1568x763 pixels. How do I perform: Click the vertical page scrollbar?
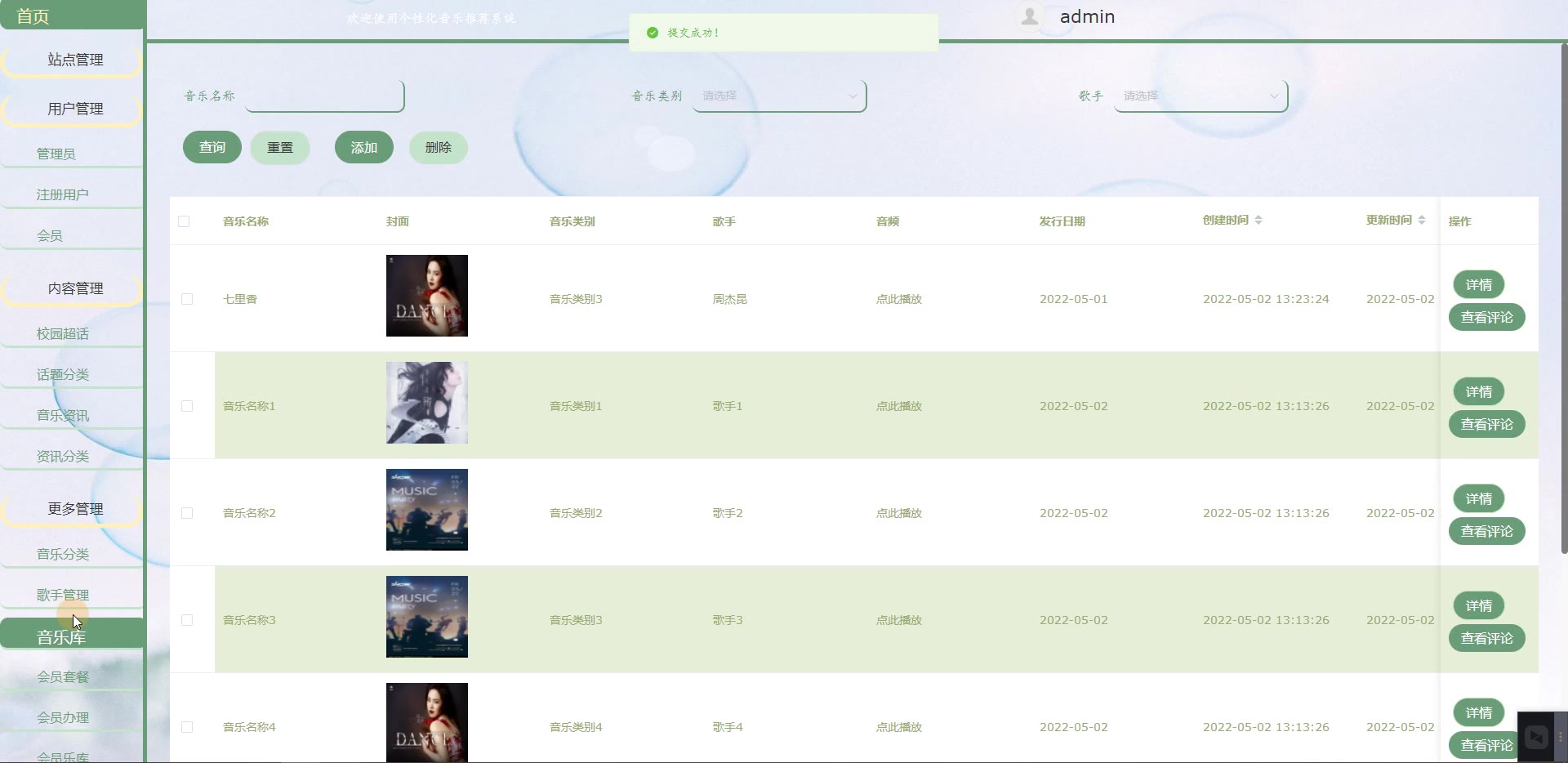(1564, 298)
